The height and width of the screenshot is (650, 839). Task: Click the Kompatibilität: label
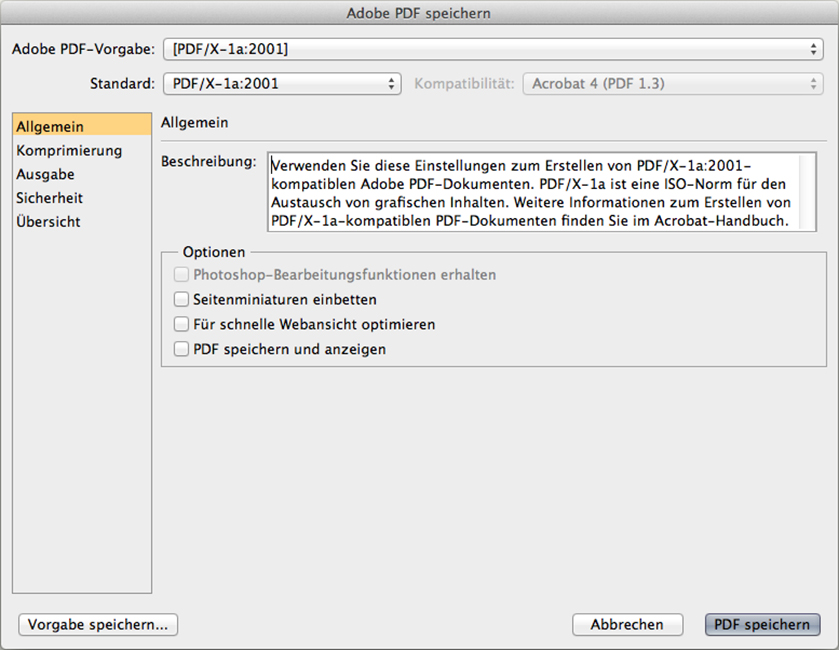[x=464, y=84]
